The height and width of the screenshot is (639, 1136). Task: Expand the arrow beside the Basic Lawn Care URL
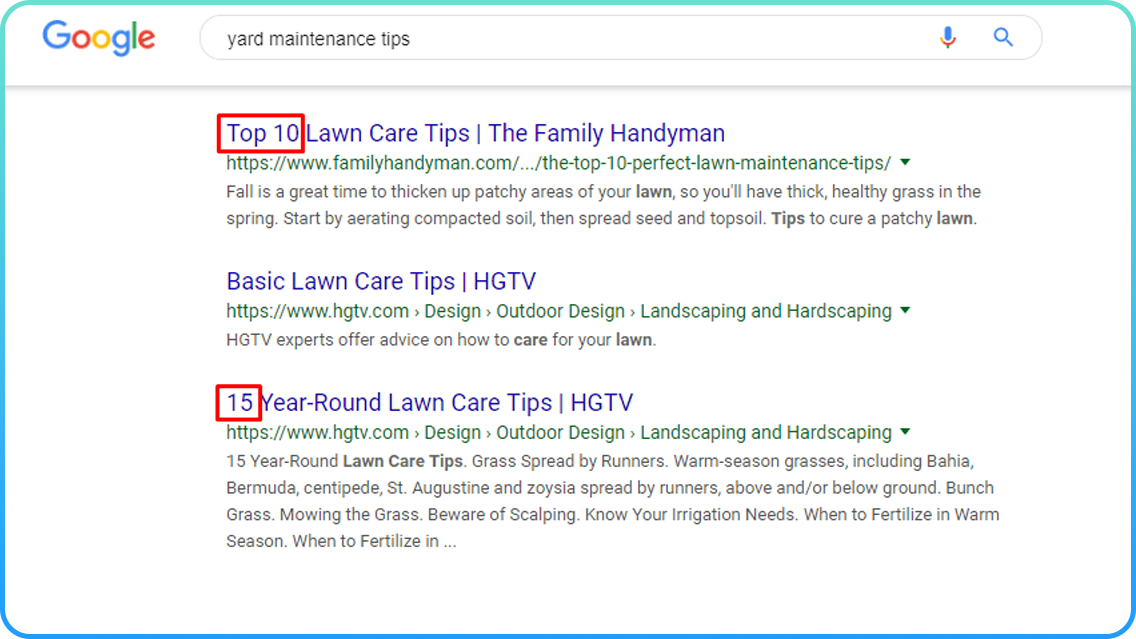(x=905, y=311)
